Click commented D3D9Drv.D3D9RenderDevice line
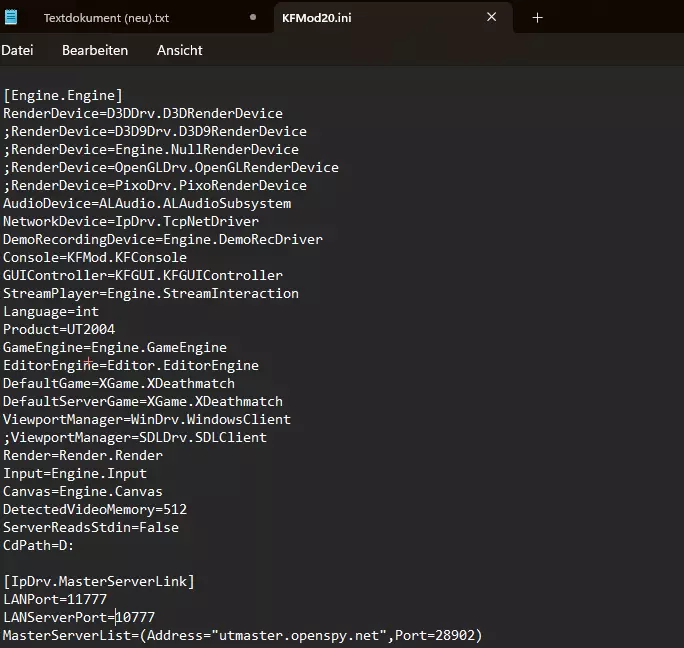 pyautogui.click(x=155, y=131)
